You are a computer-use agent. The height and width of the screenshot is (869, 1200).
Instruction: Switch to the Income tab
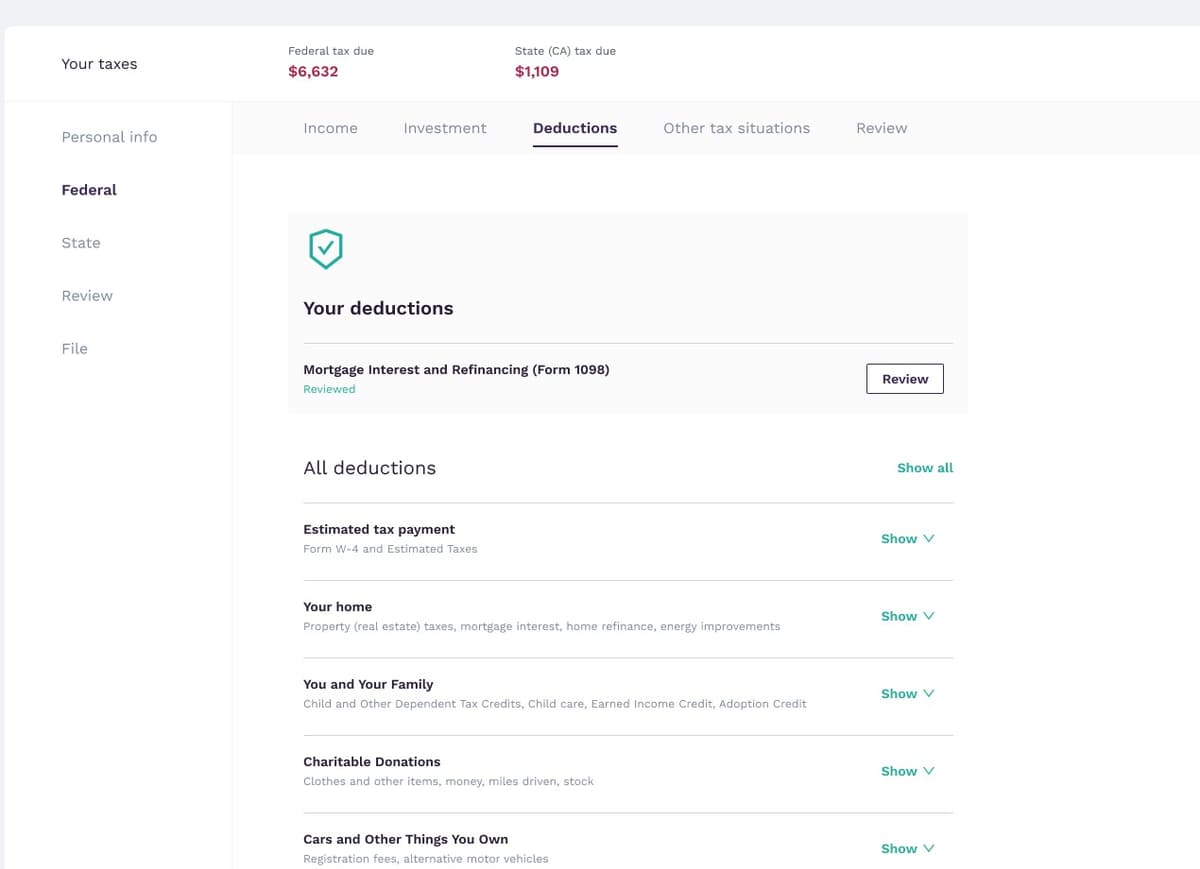pos(330,128)
